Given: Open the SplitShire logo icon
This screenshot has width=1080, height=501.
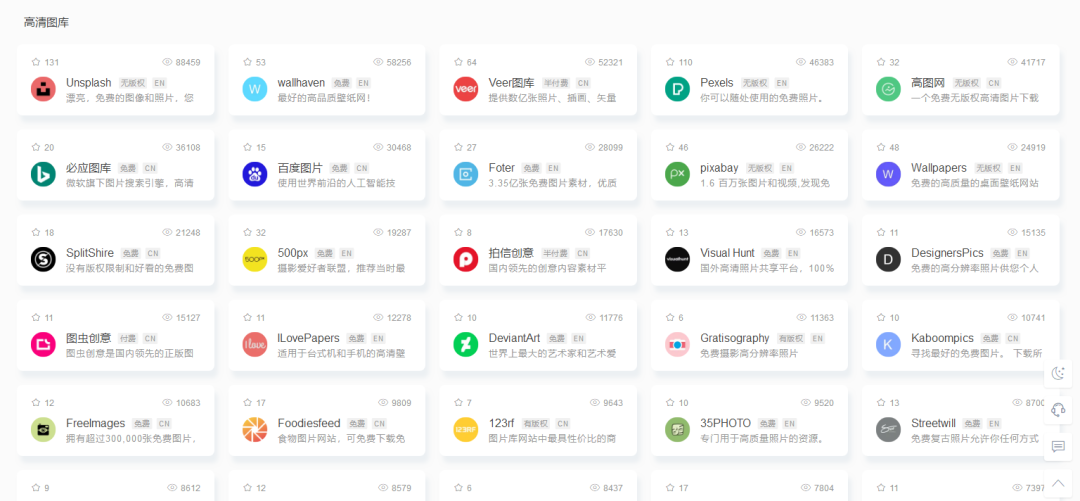Looking at the screenshot, I should (43, 260).
